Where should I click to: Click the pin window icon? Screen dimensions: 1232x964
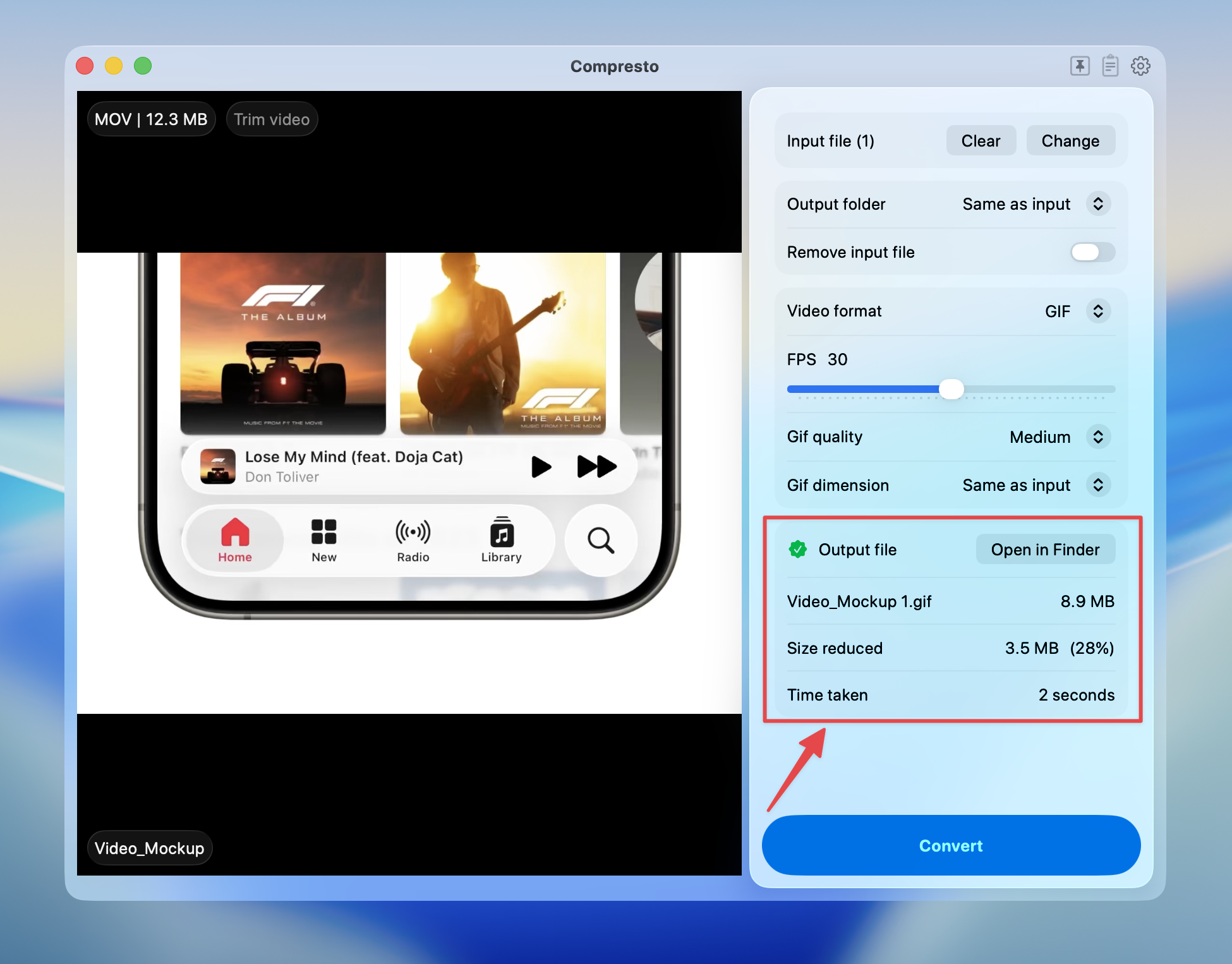pyautogui.click(x=1080, y=66)
